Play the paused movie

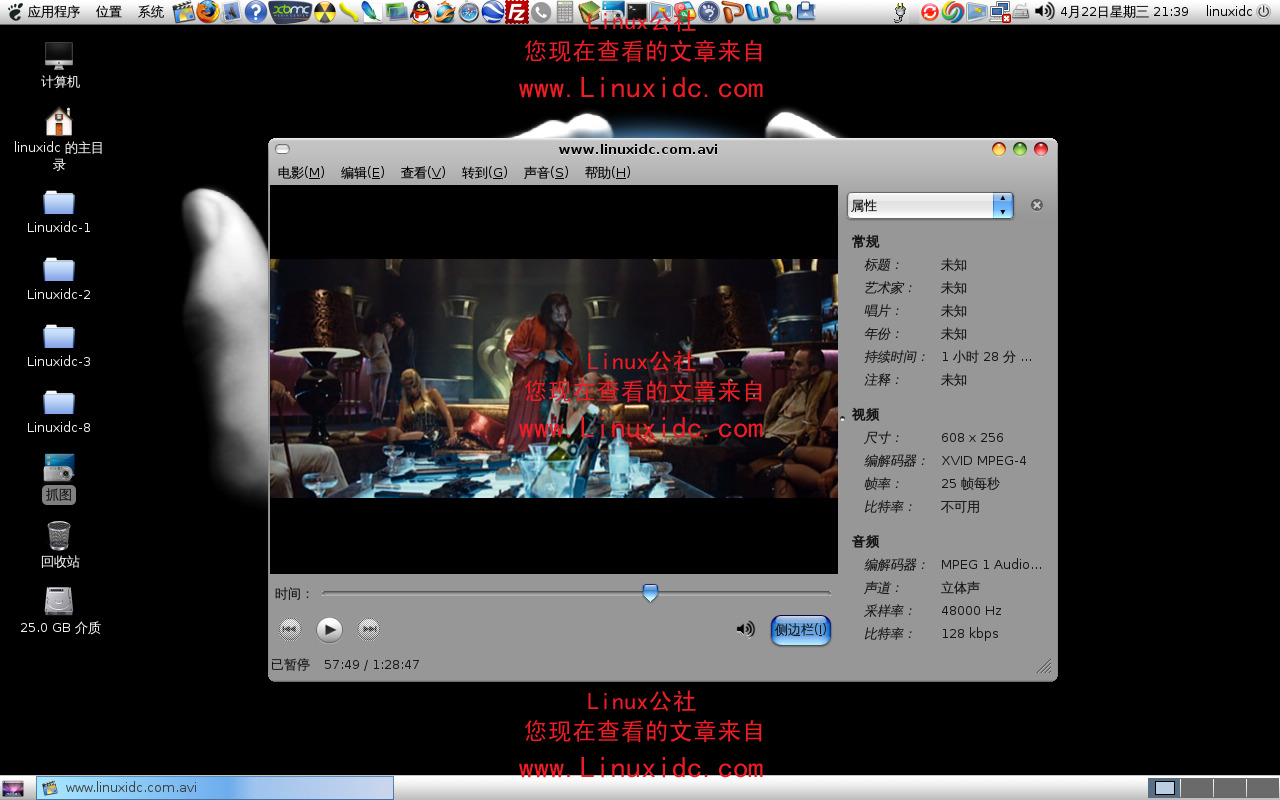click(x=329, y=629)
